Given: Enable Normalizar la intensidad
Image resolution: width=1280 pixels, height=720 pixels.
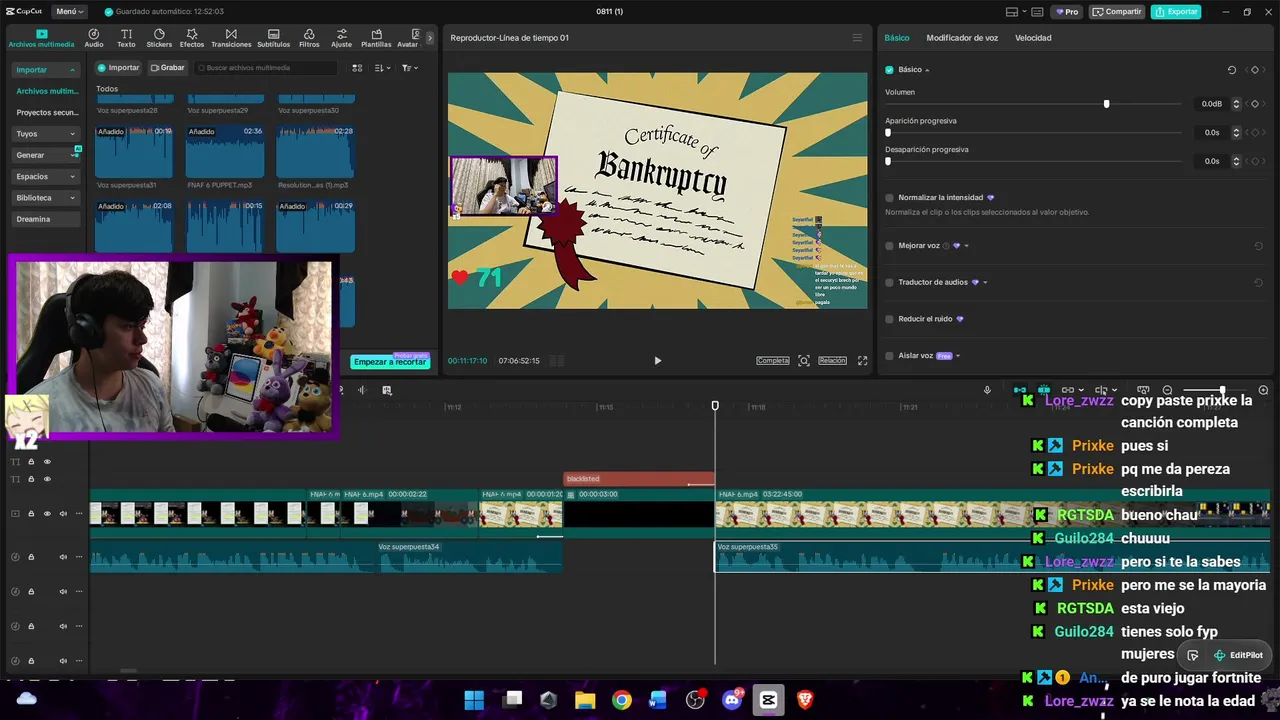Looking at the screenshot, I should click(889, 198).
